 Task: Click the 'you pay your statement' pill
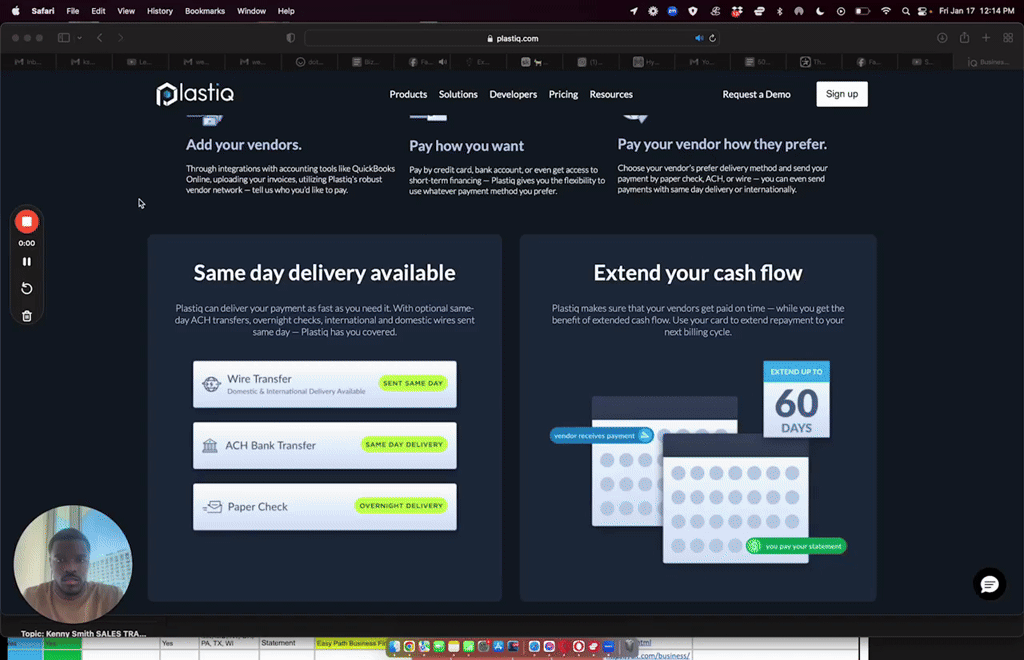click(x=796, y=546)
